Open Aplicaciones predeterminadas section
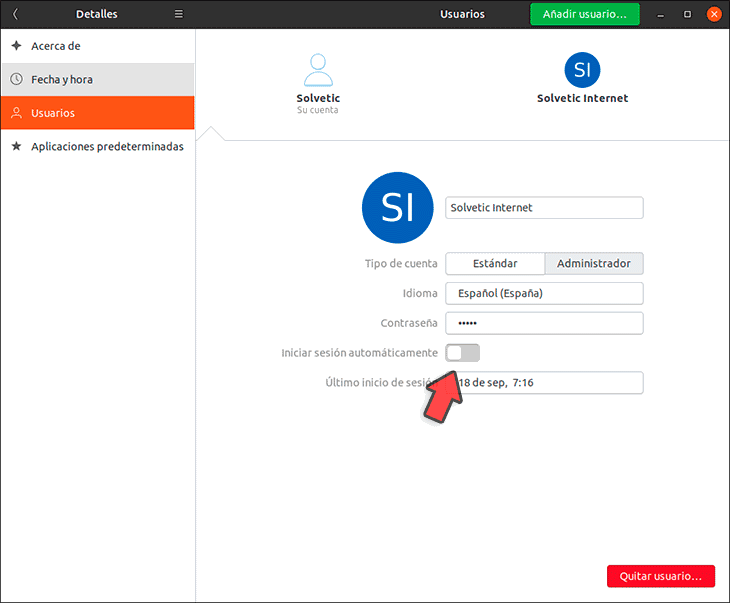This screenshot has width=730, height=603. [97, 146]
